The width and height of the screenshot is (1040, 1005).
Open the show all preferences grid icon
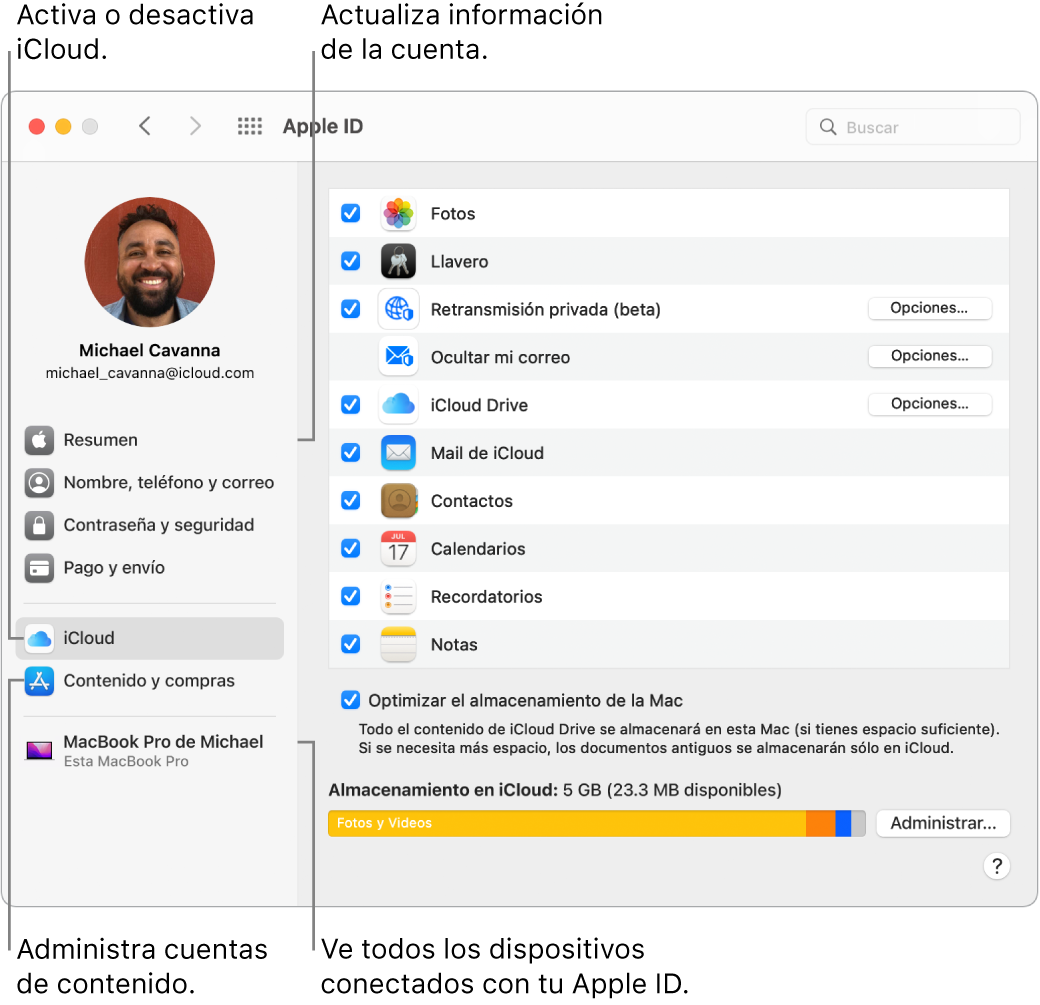point(249,126)
